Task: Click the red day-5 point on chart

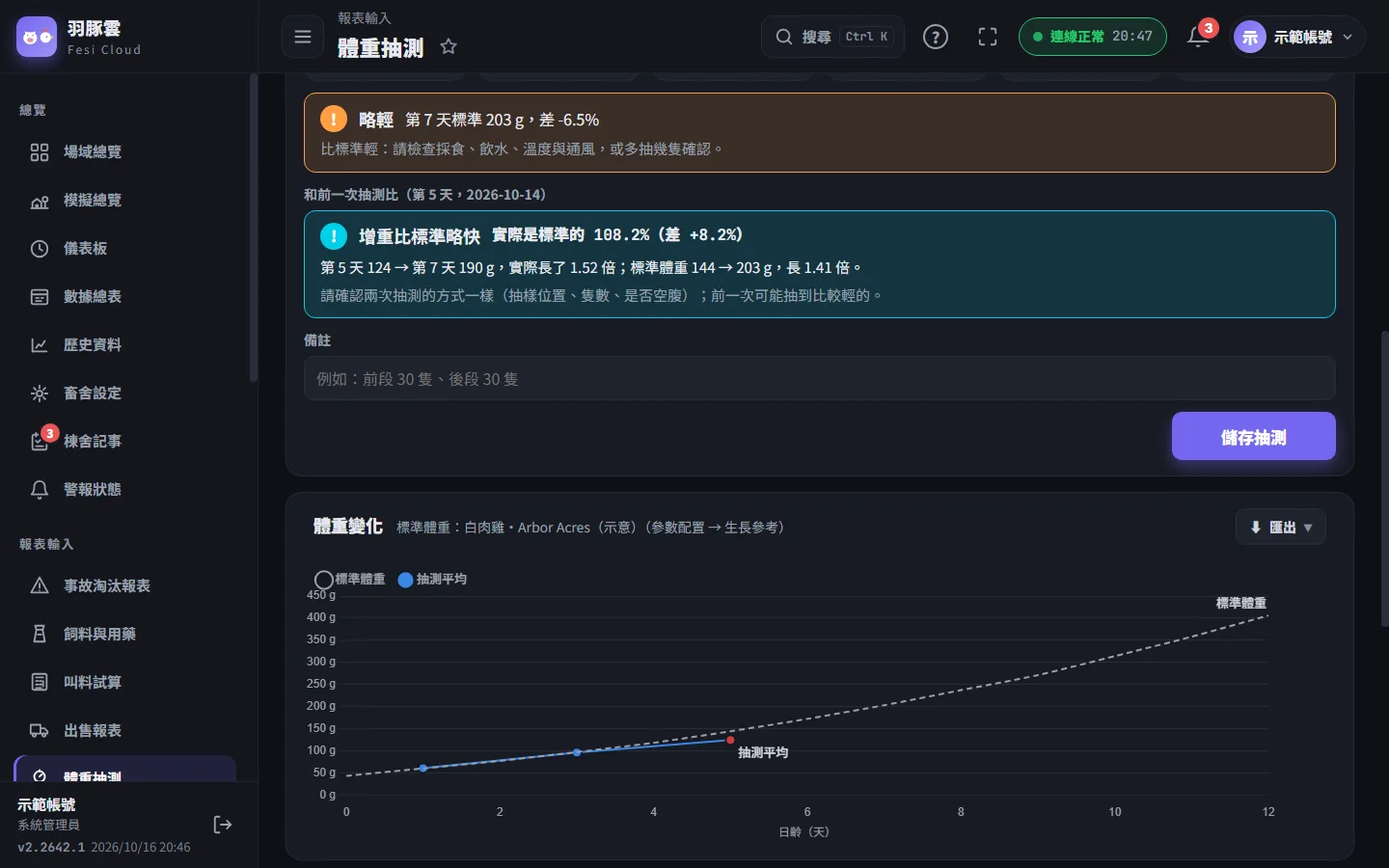Action: pos(730,740)
